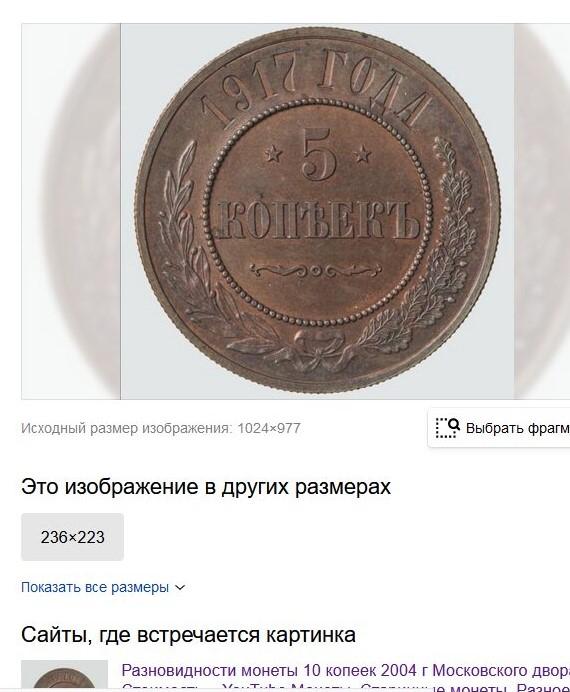Click the crop-selection icon beside Выбрать фрагмент

click(447, 428)
